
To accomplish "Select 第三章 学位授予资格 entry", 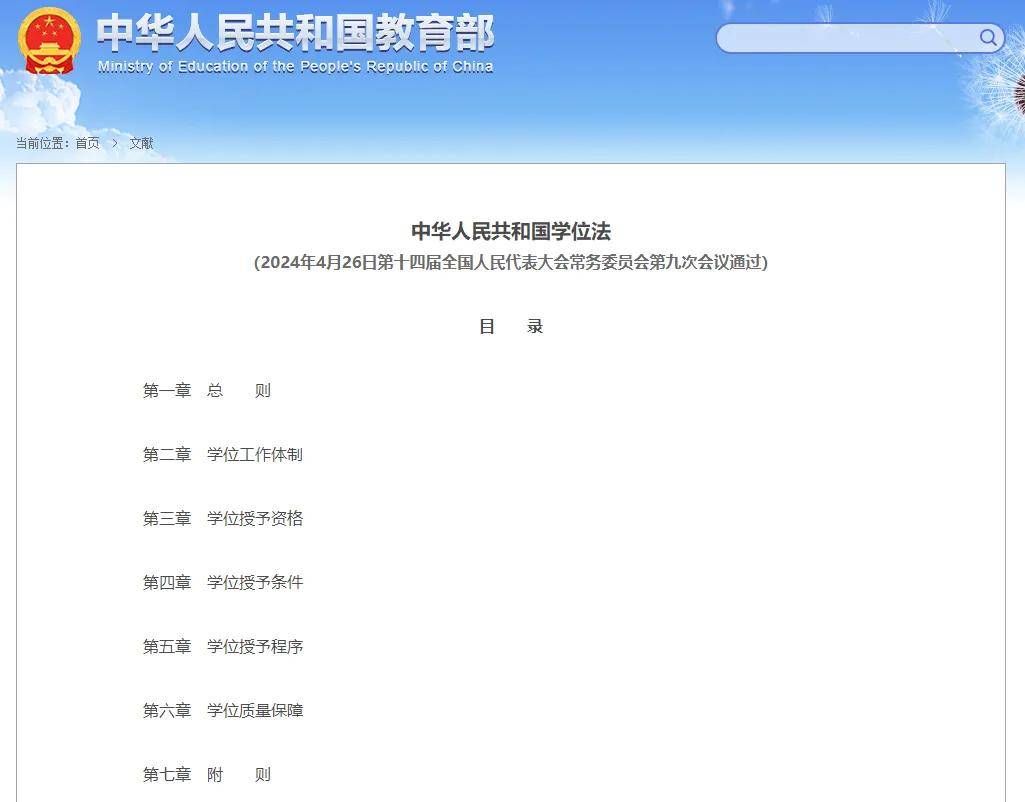I will click(222, 519).
